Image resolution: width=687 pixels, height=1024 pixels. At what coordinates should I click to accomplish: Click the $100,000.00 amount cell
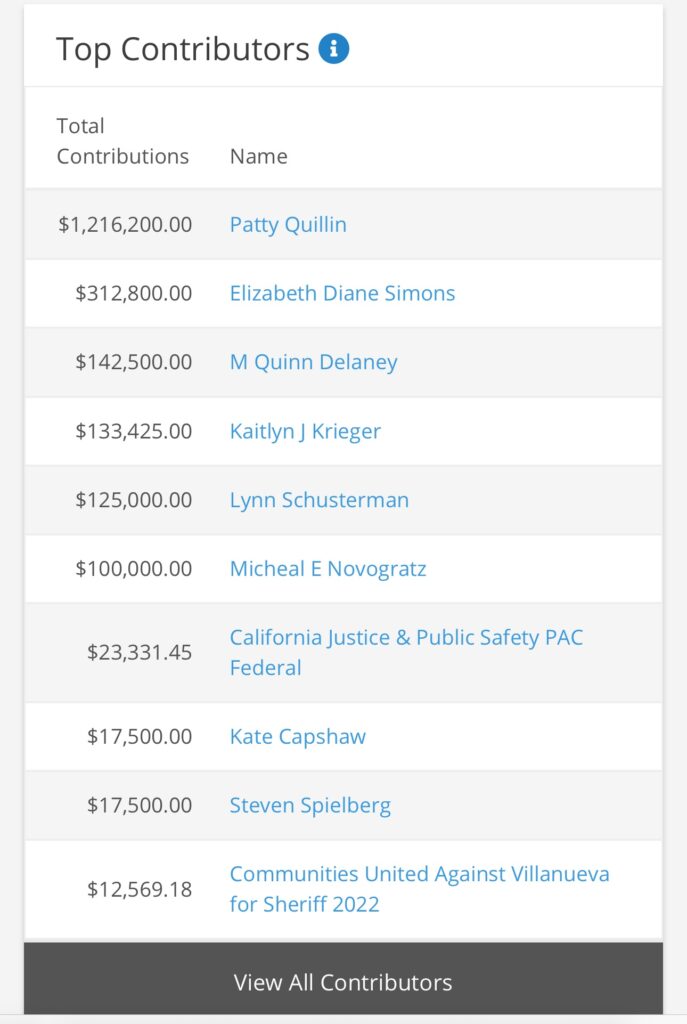coord(134,569)
